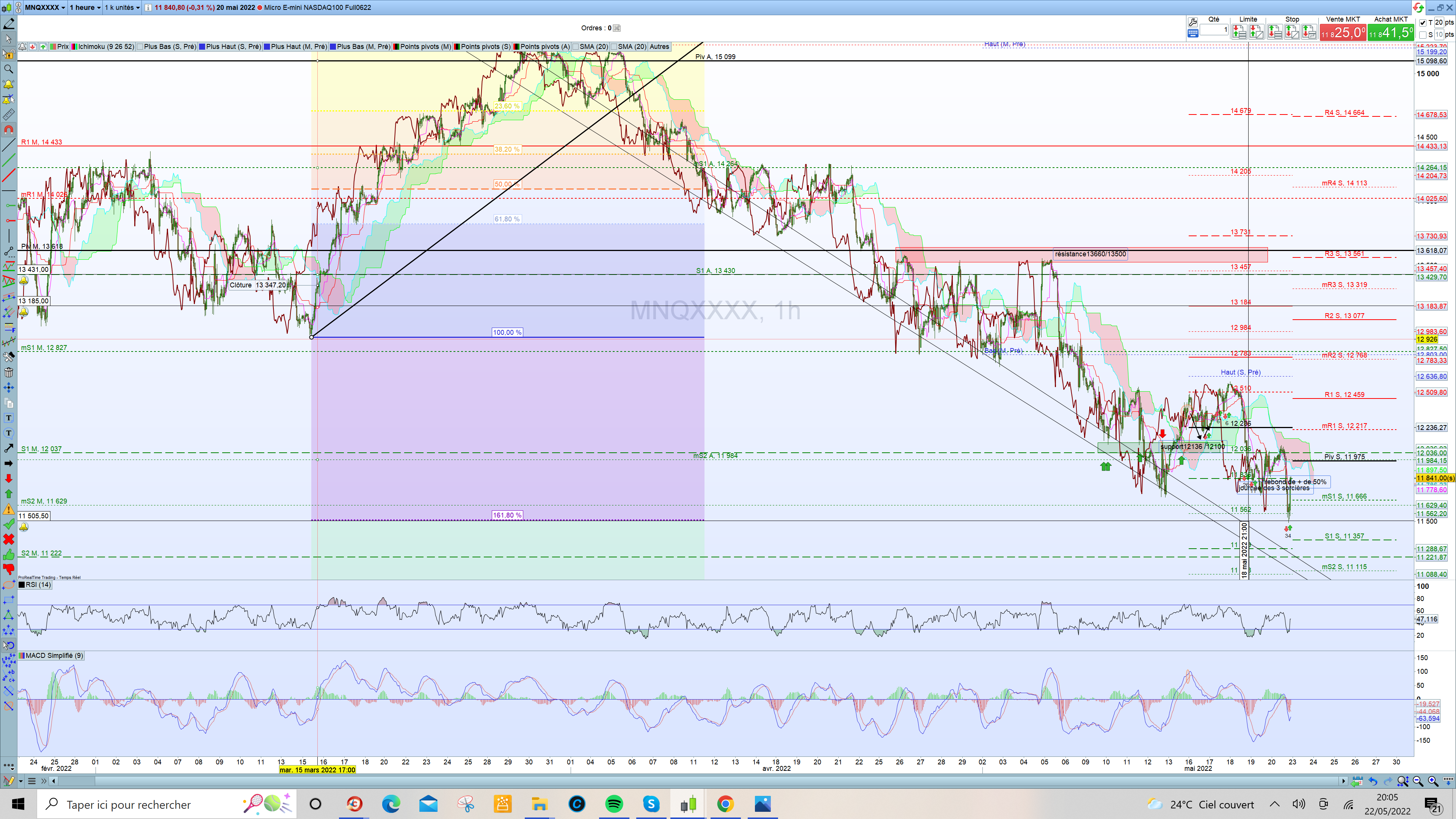This screenshot has width=1456, height=819.
Task: Enable the S 10 pts checkbox
Action: point(1423,35)
